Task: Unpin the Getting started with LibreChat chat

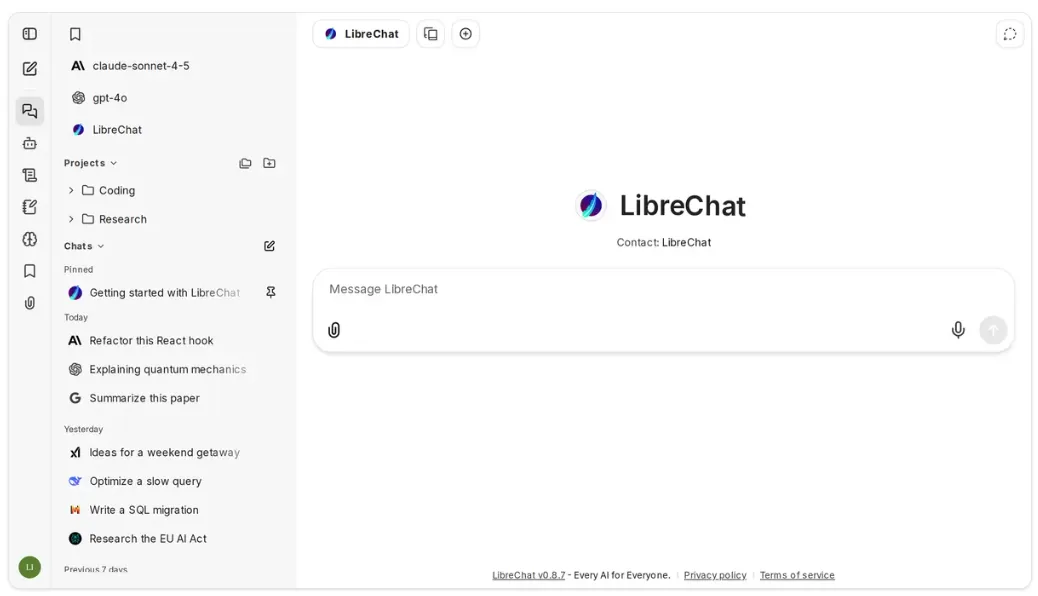Action: pyautogui.click(x=271, y=292)
